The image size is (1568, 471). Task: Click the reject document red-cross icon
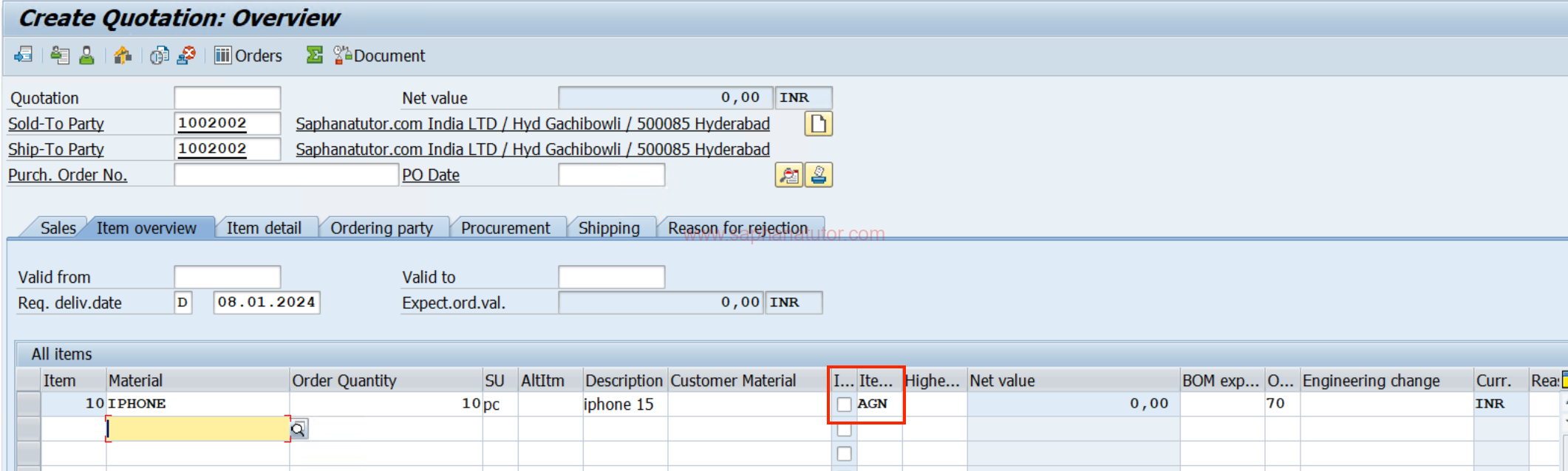(187, 55)
